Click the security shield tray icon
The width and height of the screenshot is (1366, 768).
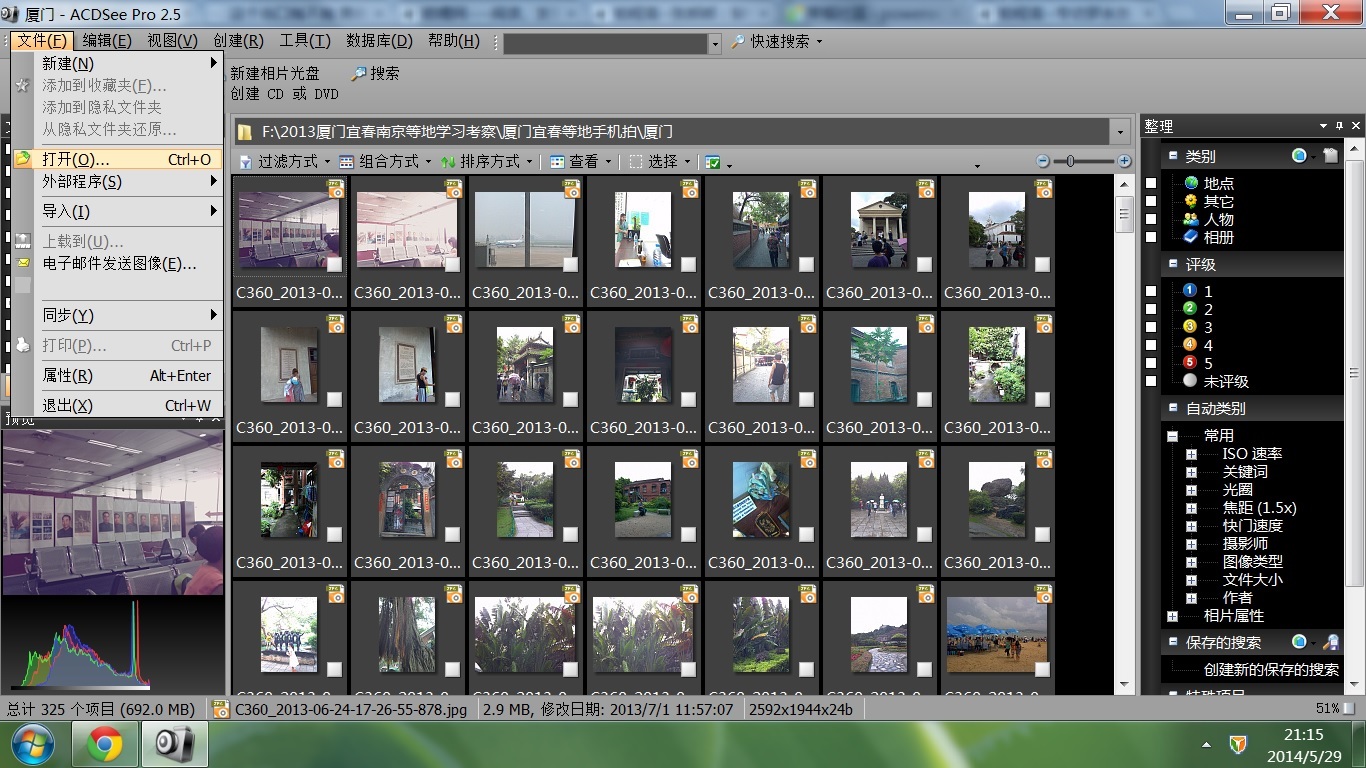pos(1238,744)
